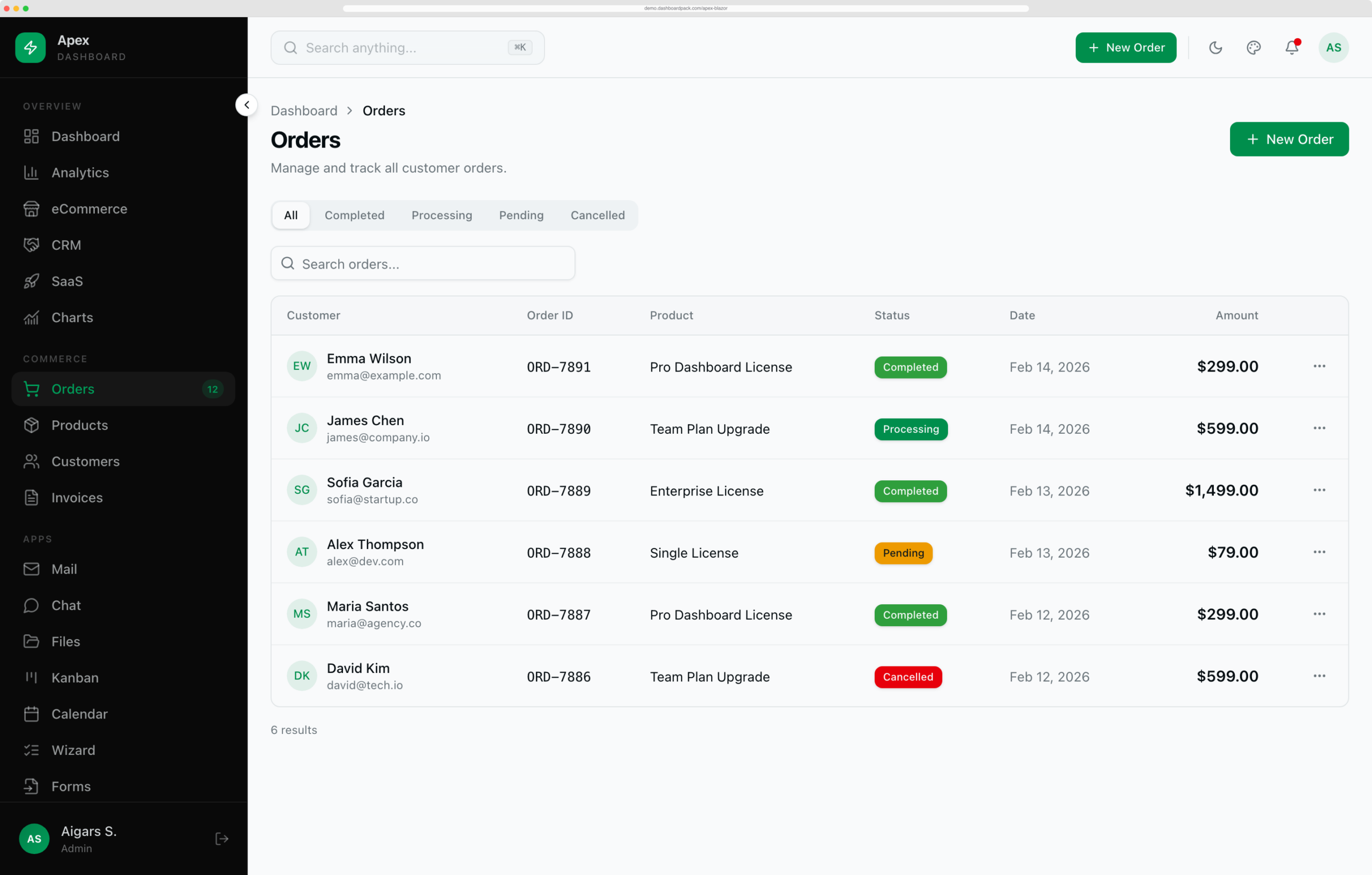Click order ID ORD-7891

(x=558, y=367)
